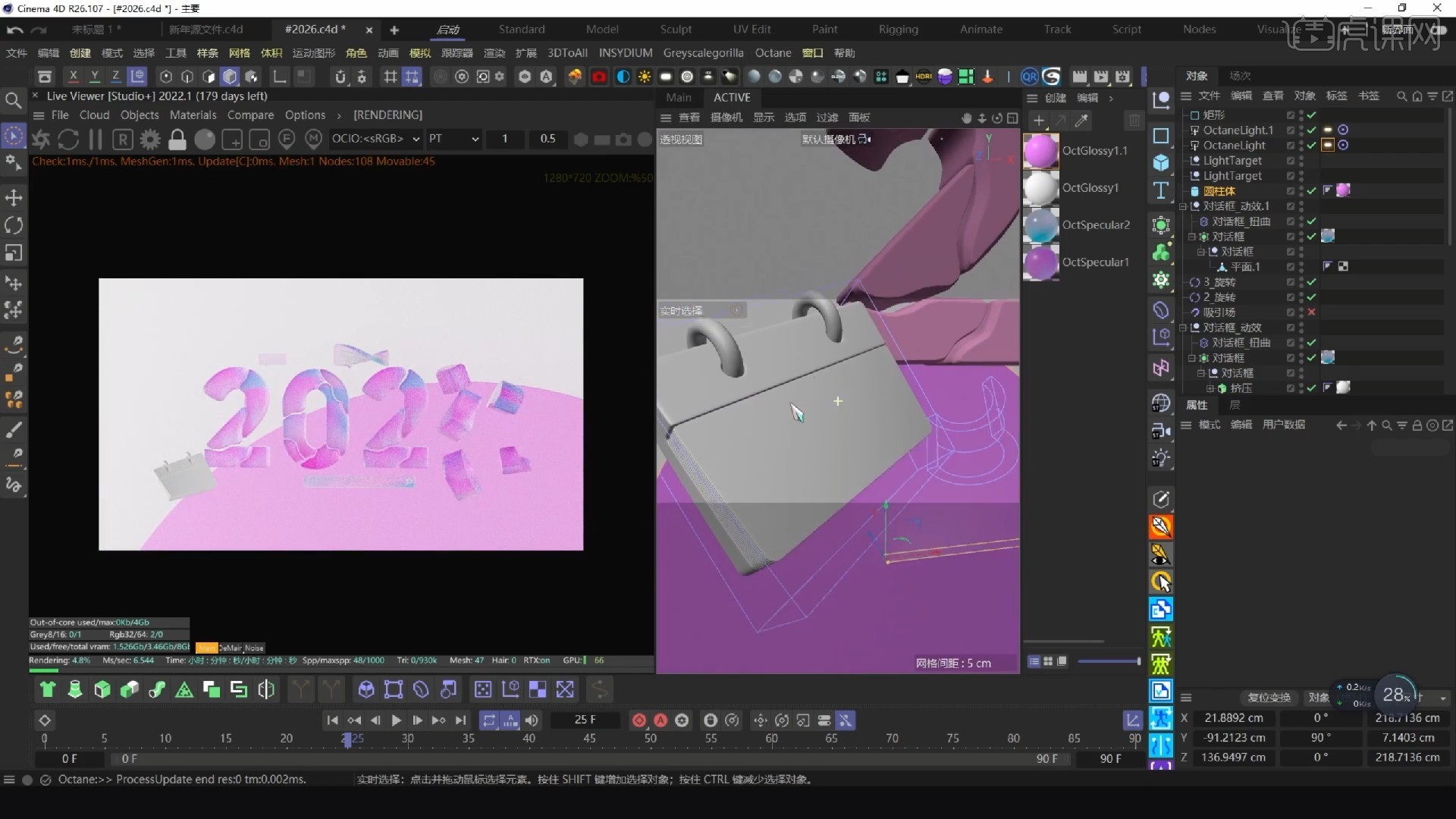Click the clay mode sphere icon
This screenshot has width=1456, height=819.
coord(205,140)
